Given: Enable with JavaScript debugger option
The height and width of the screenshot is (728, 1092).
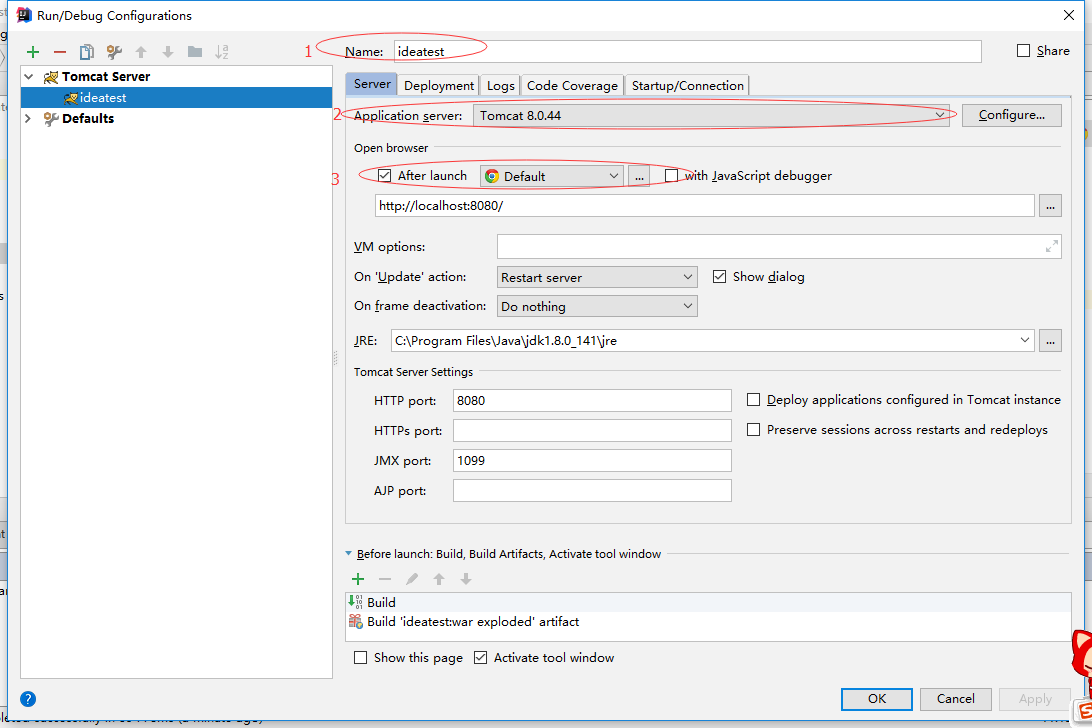Looking at the screenshot, I should (x=672, y=176).
